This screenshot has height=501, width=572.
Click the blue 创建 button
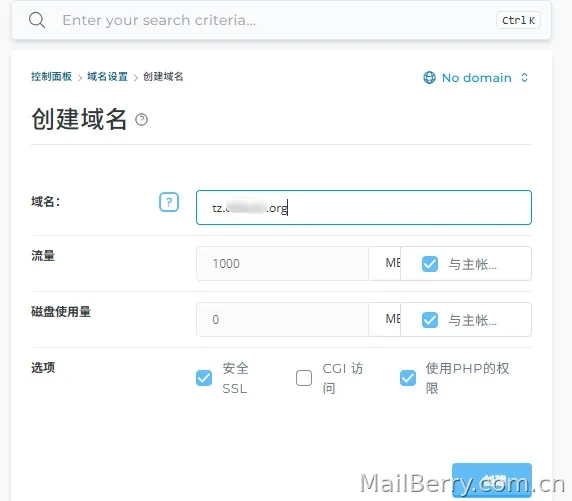click(x=492, y=480)
